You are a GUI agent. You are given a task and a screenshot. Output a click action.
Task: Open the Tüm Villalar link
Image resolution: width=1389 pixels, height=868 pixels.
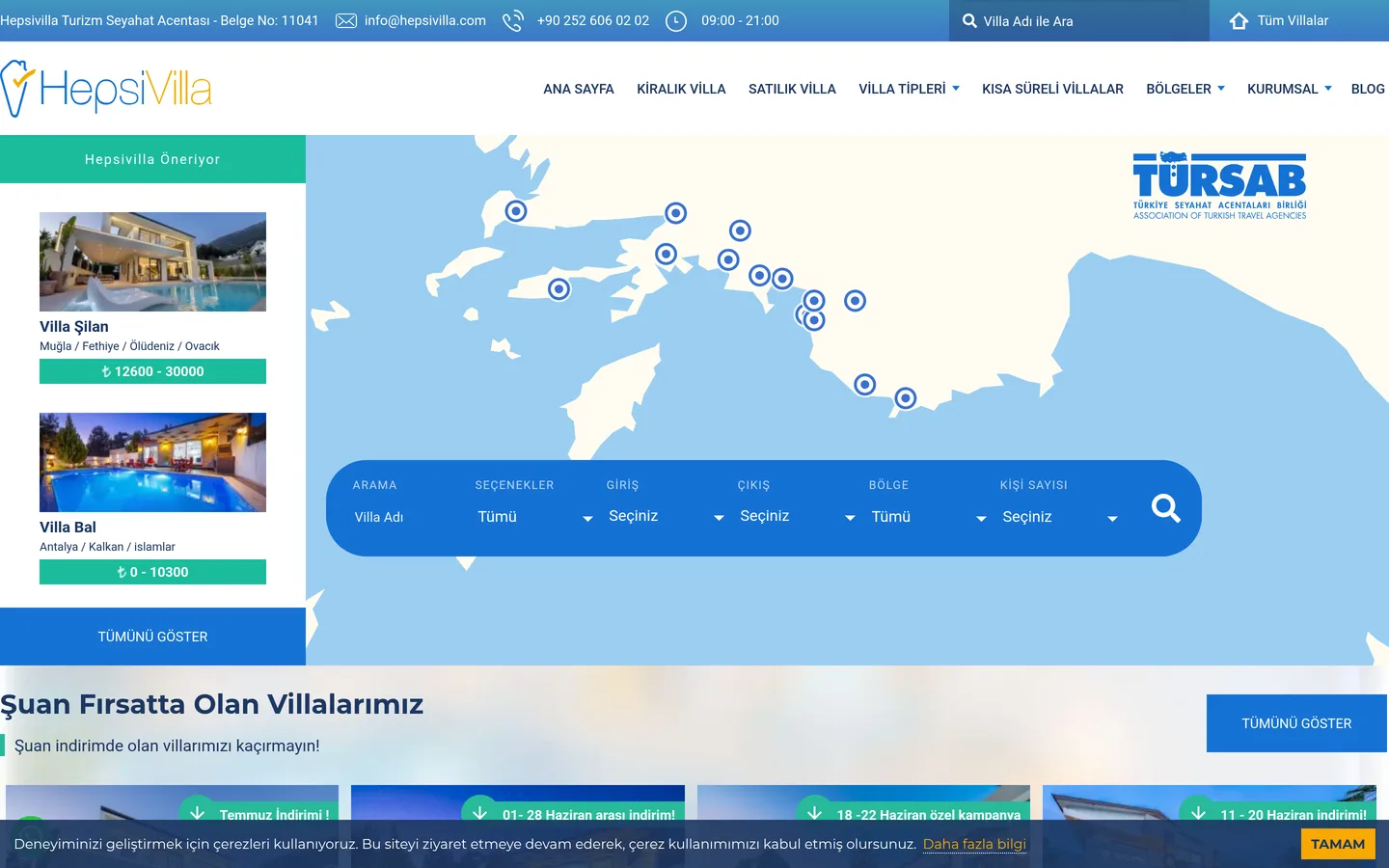point(1293,20)
